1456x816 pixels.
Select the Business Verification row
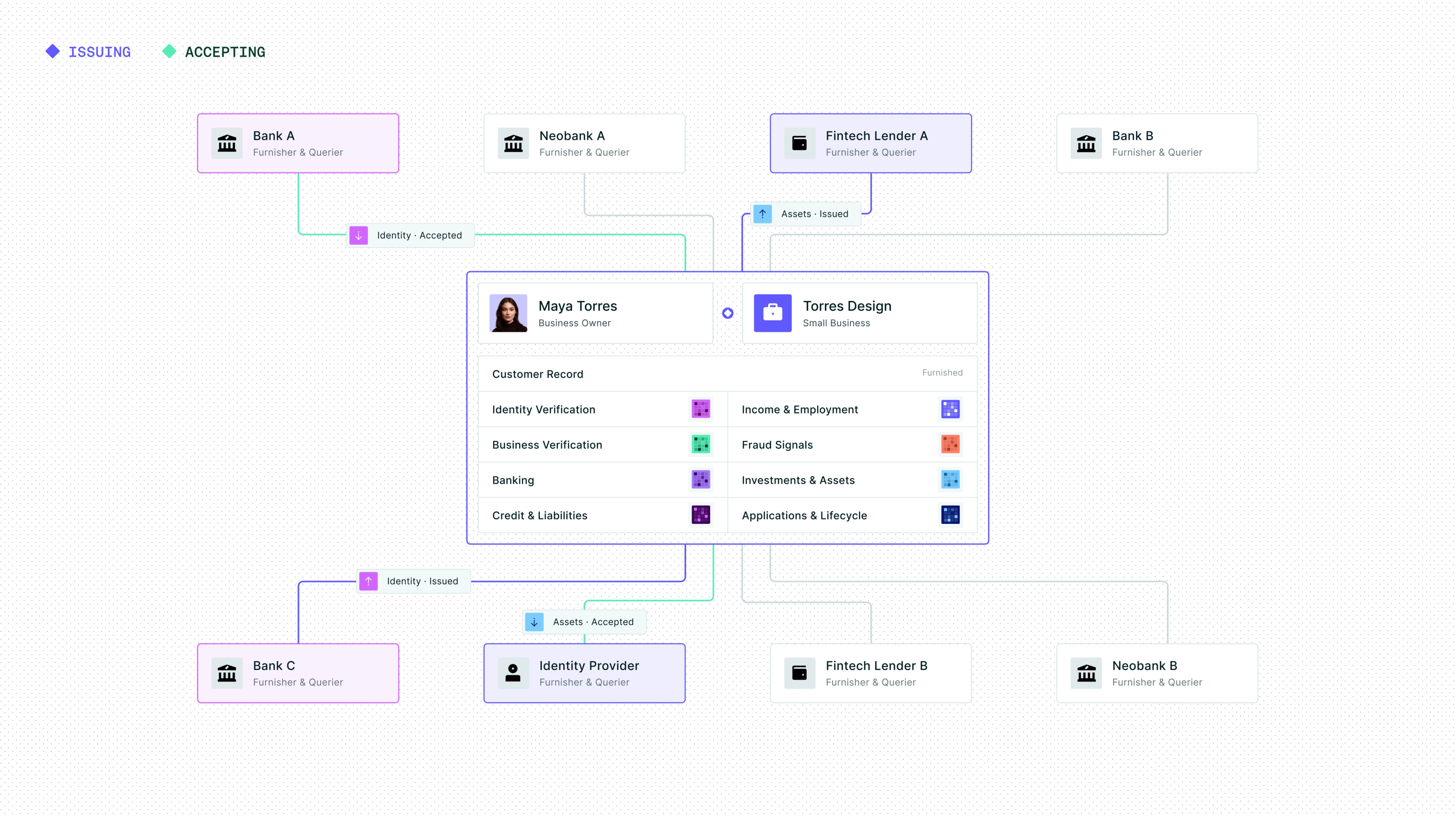pos(602,445)
